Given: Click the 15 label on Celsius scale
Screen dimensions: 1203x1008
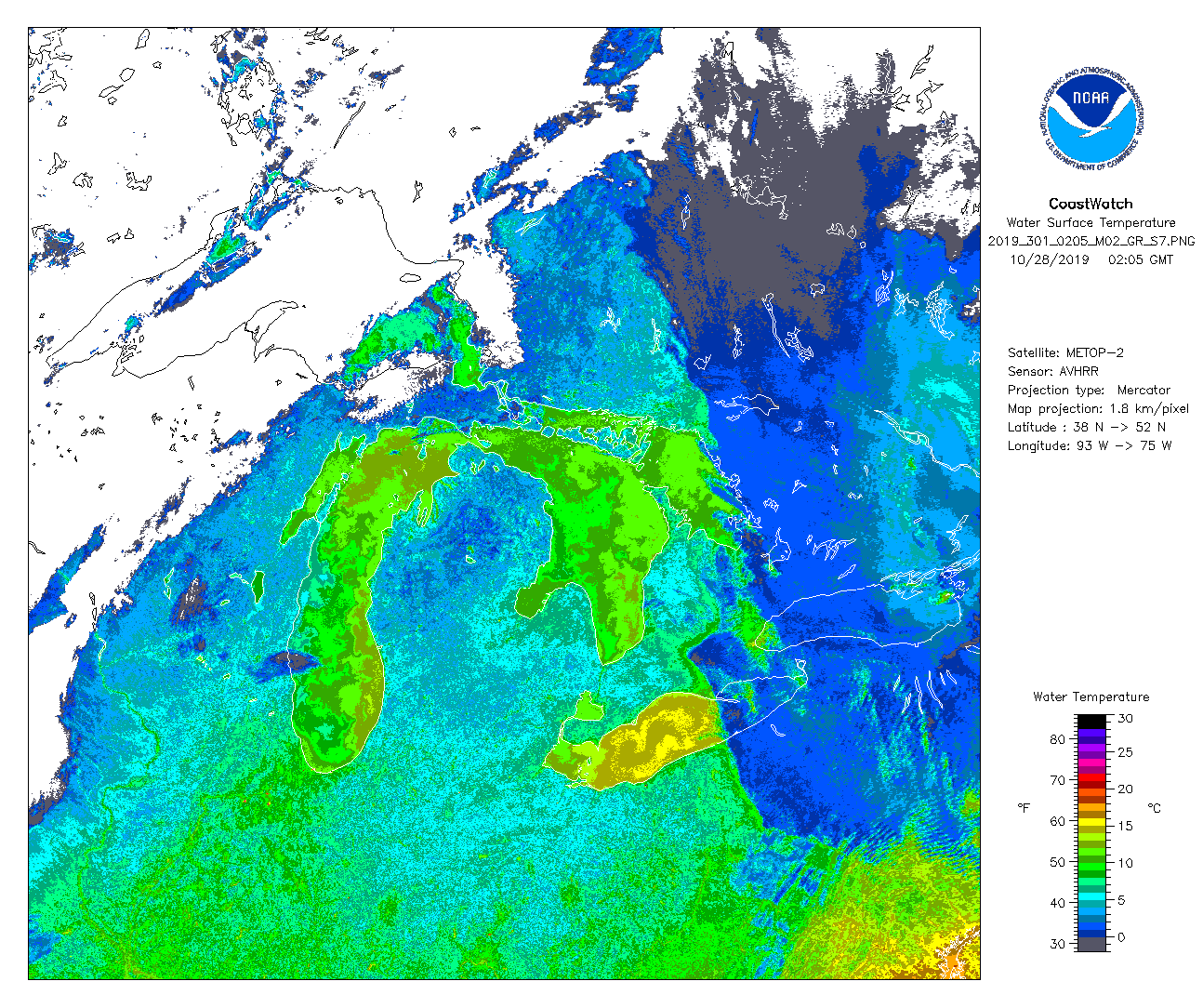Looking at the screenshot, I should click(x=1125, y=826).
